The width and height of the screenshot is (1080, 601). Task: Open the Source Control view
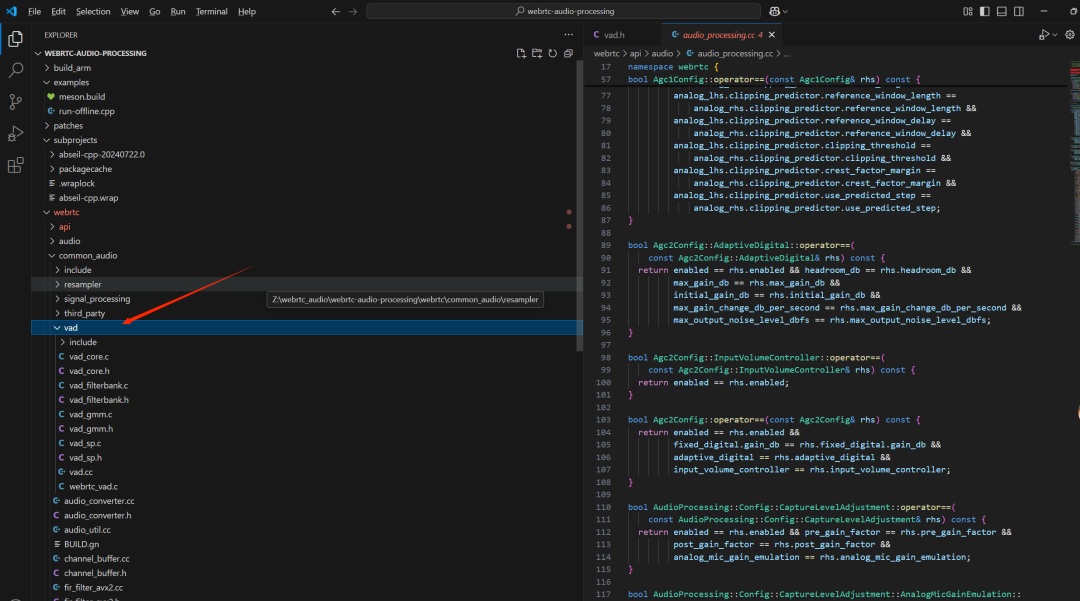(x=16, y=102)
